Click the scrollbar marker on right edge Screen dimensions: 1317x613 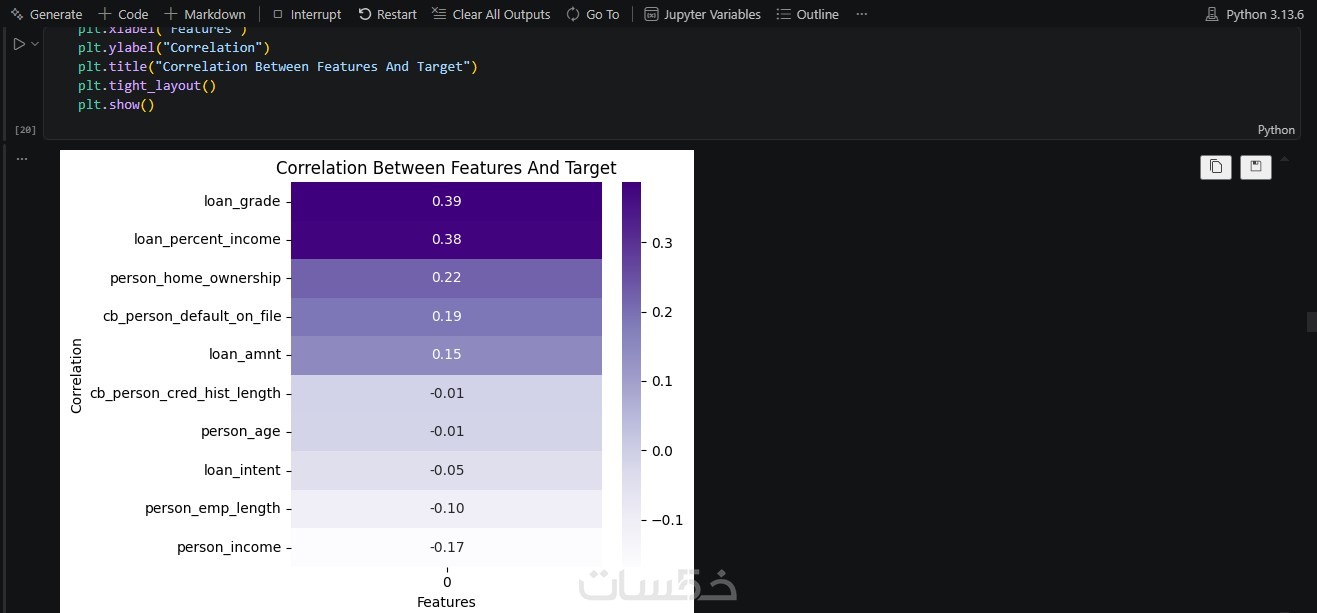coord(1311,321)
